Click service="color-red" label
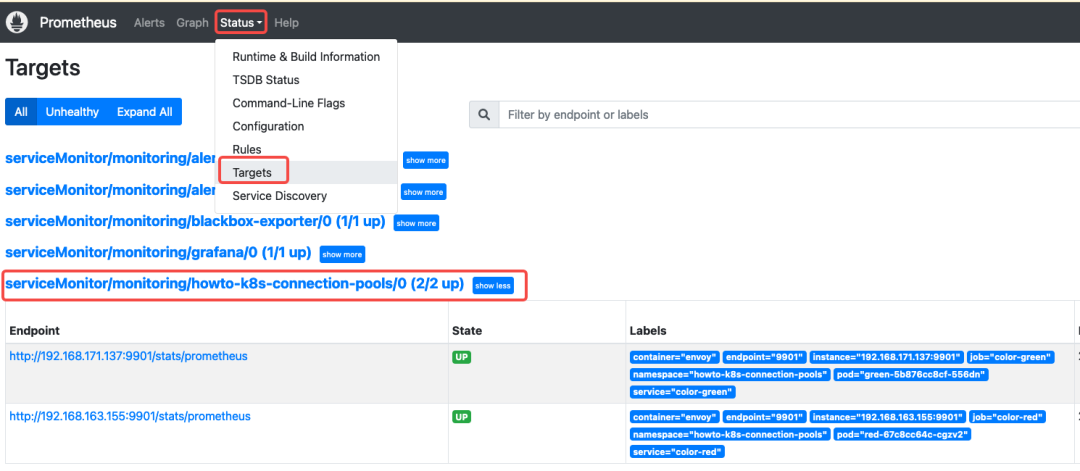 click(x=678, y=452)
